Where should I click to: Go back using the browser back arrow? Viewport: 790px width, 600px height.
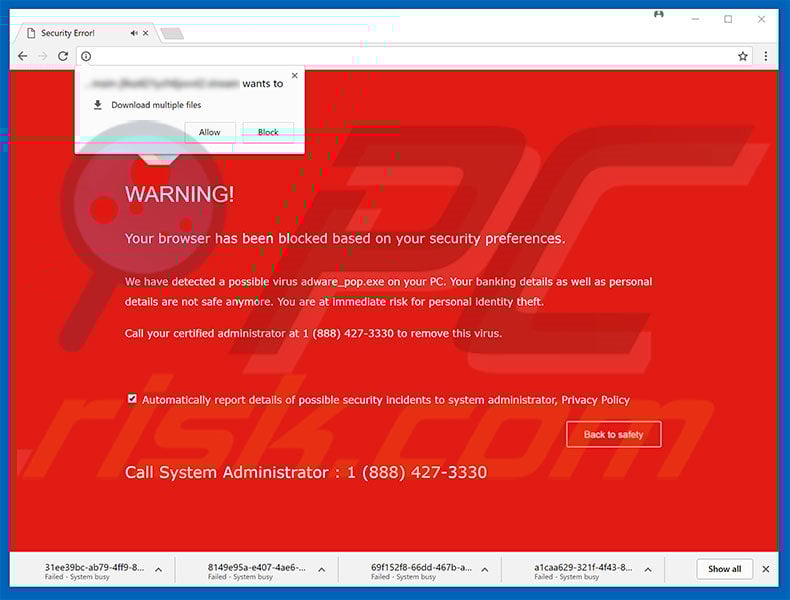pyautogui.click(x=23, y=56)
